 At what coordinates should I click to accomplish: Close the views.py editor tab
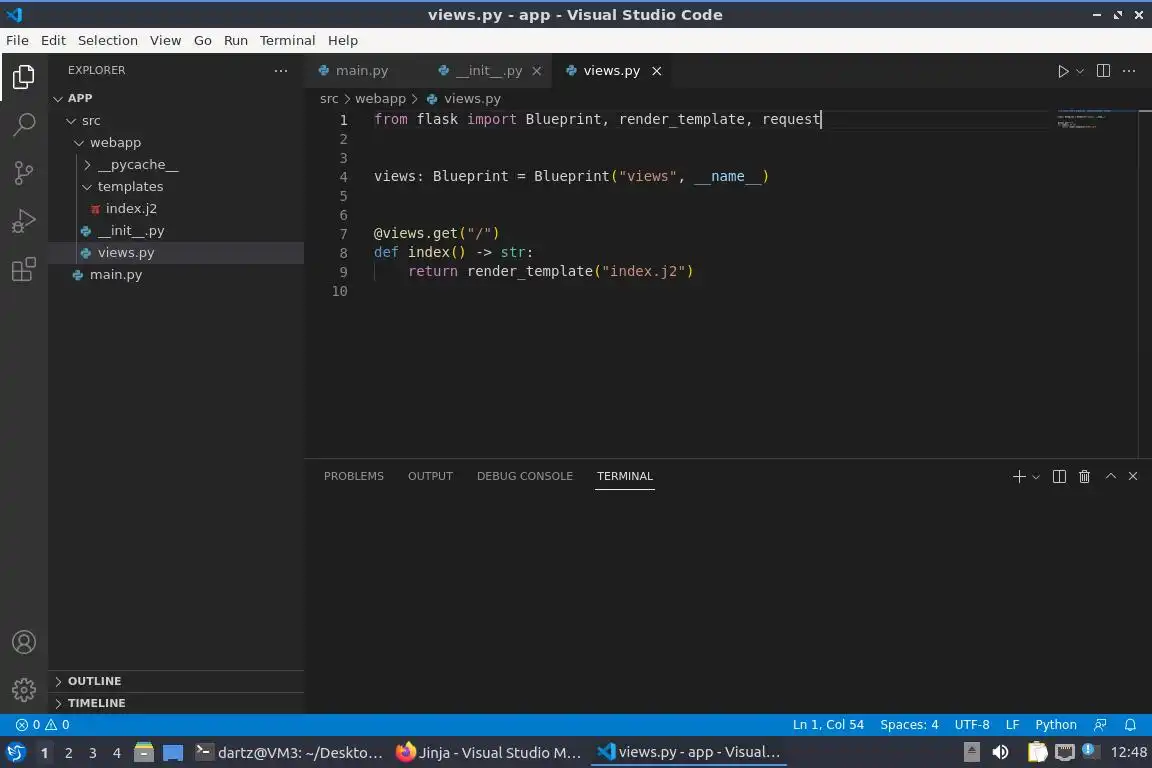(657, 71)
